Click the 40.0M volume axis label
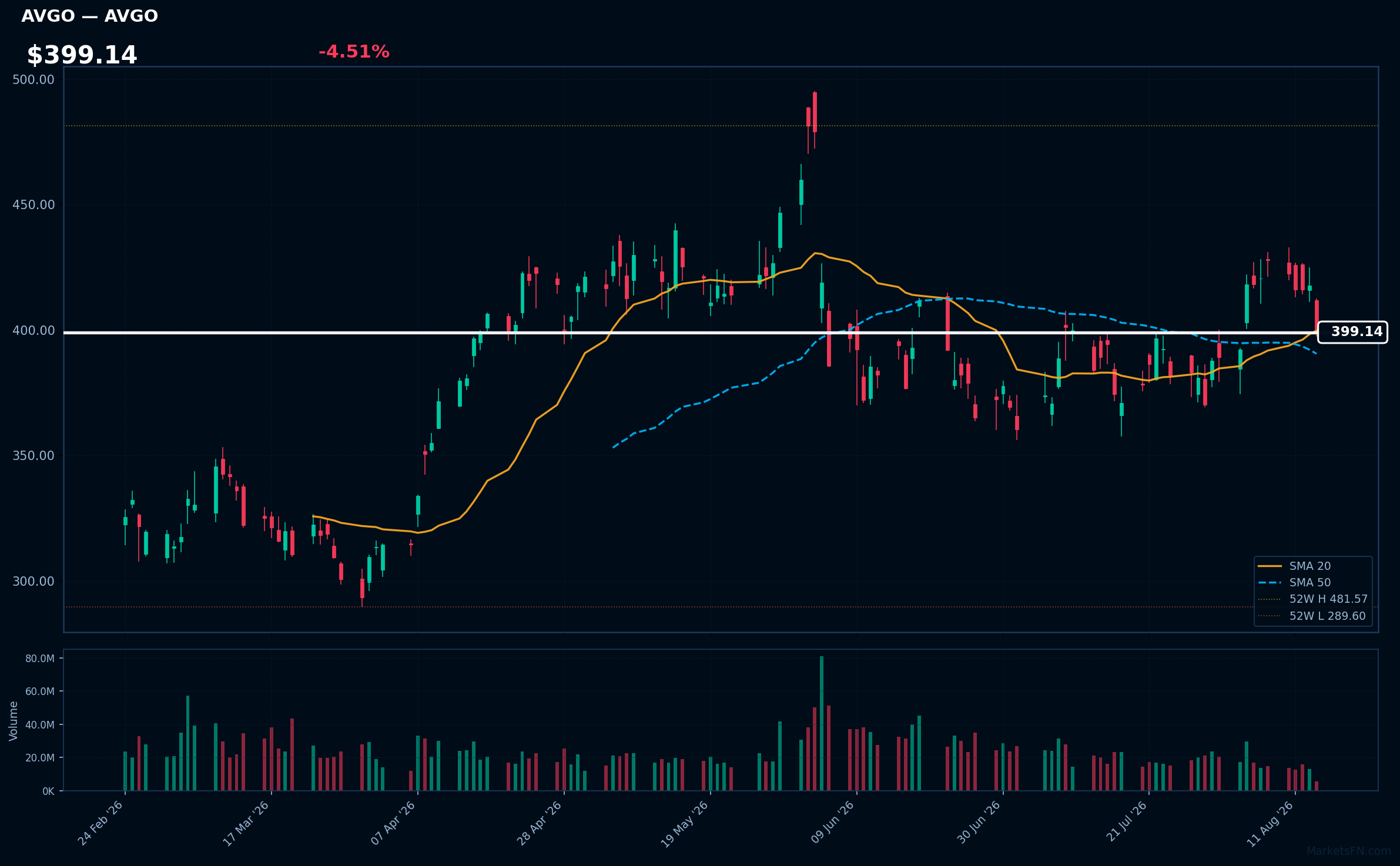 coord(40,725)
